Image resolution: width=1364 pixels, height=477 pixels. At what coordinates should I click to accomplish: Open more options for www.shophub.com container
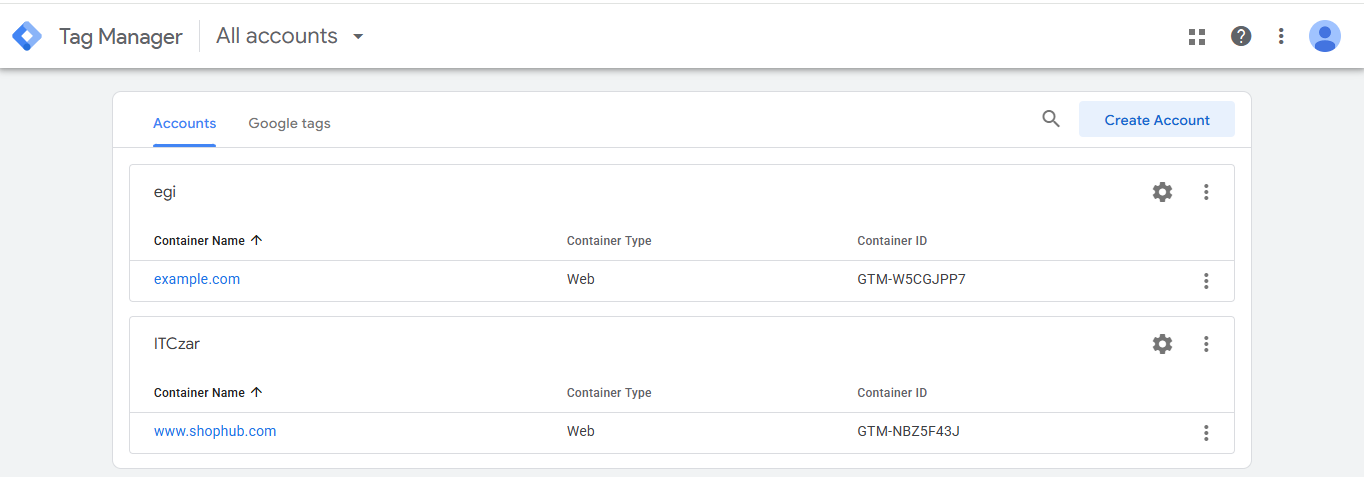coord(1206,433)
